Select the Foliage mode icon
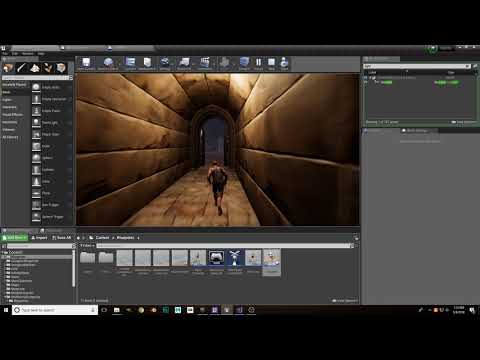Screen dimensions: 480x360 (48, 68)
